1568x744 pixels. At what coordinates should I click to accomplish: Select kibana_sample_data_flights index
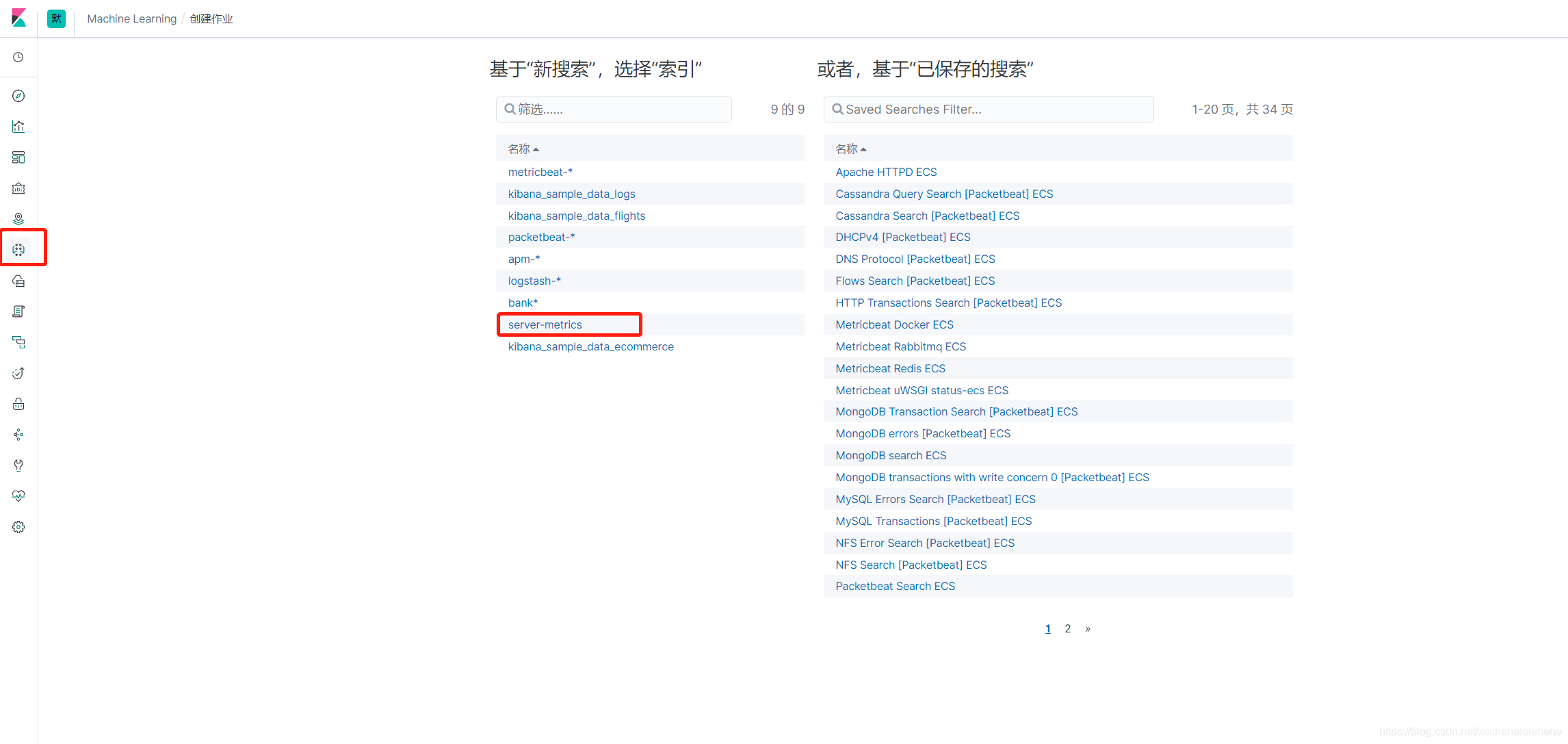[577, 216]
